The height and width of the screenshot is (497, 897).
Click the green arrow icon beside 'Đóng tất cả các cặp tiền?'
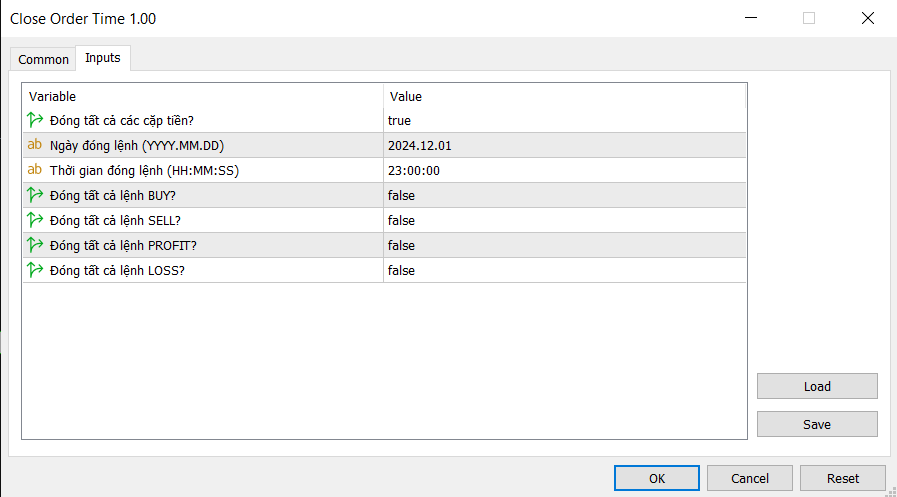coord(35,120)
